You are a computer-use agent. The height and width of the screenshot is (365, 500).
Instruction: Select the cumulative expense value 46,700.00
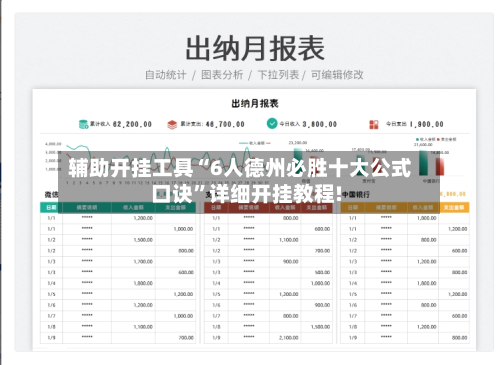225,124
